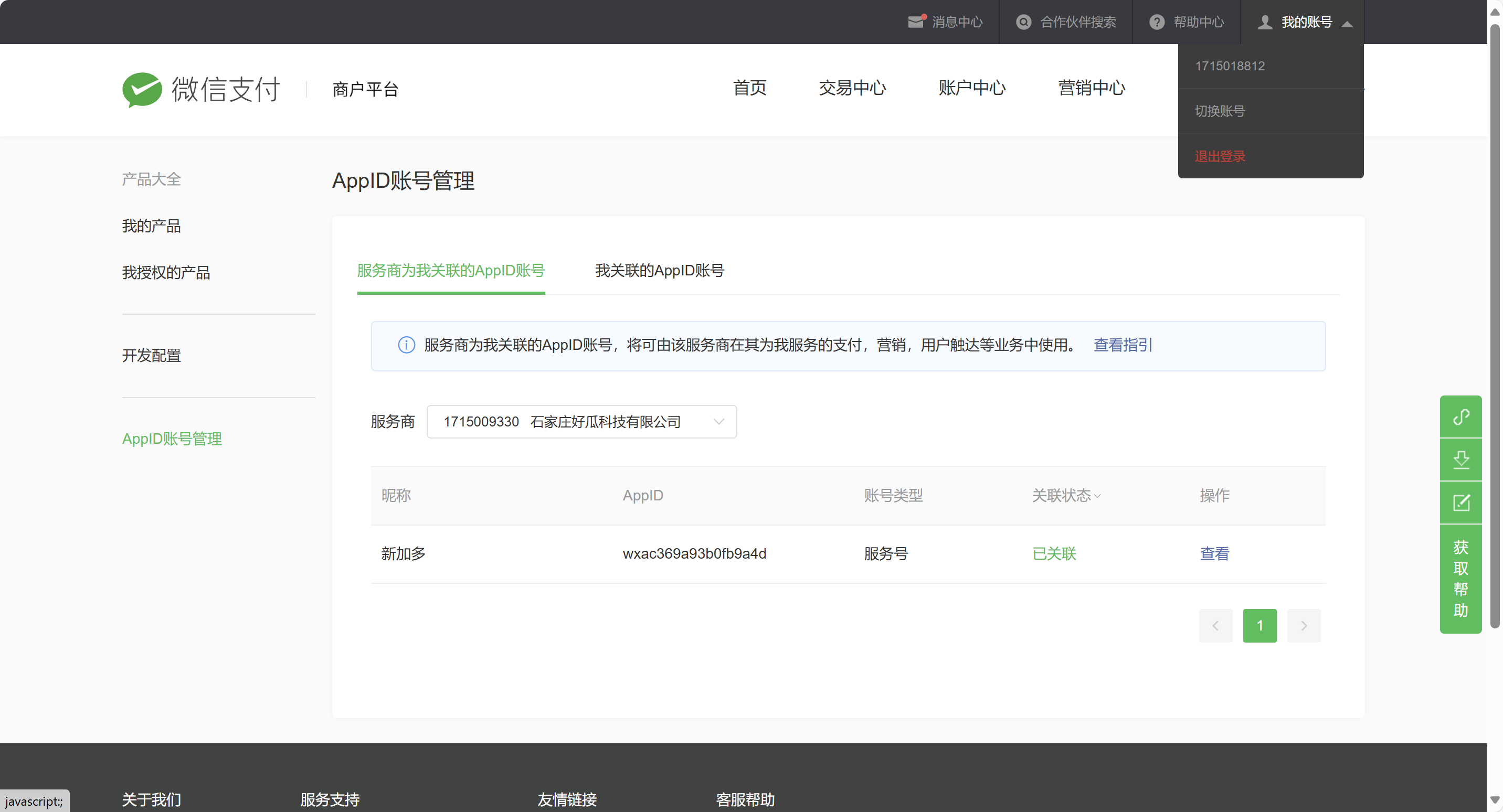1503x812 pixels.
Task: Open the 查看指引 link
Action: coord(1123,345)
